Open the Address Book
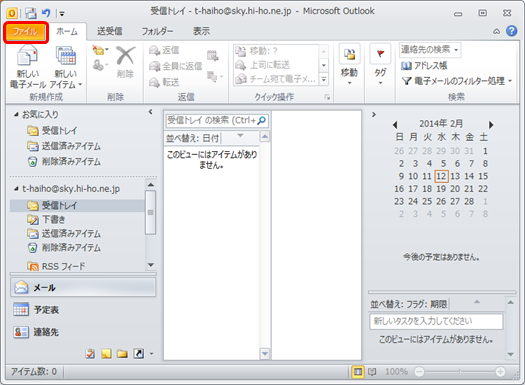Viewport: 525px width, 385px height. coord(424,65)
